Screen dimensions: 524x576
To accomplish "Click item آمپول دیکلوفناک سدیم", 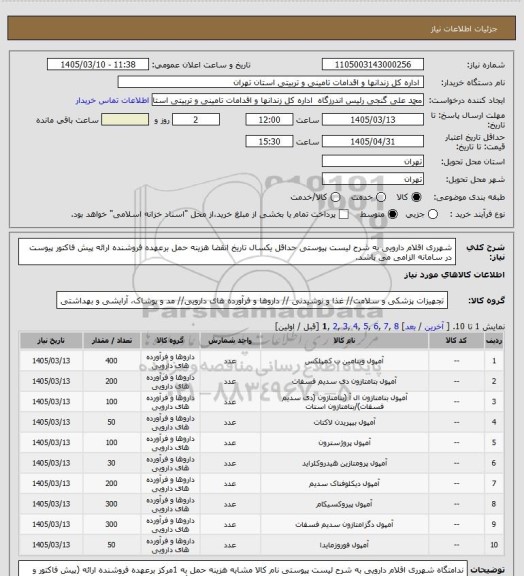I will [x=344, y=484].
